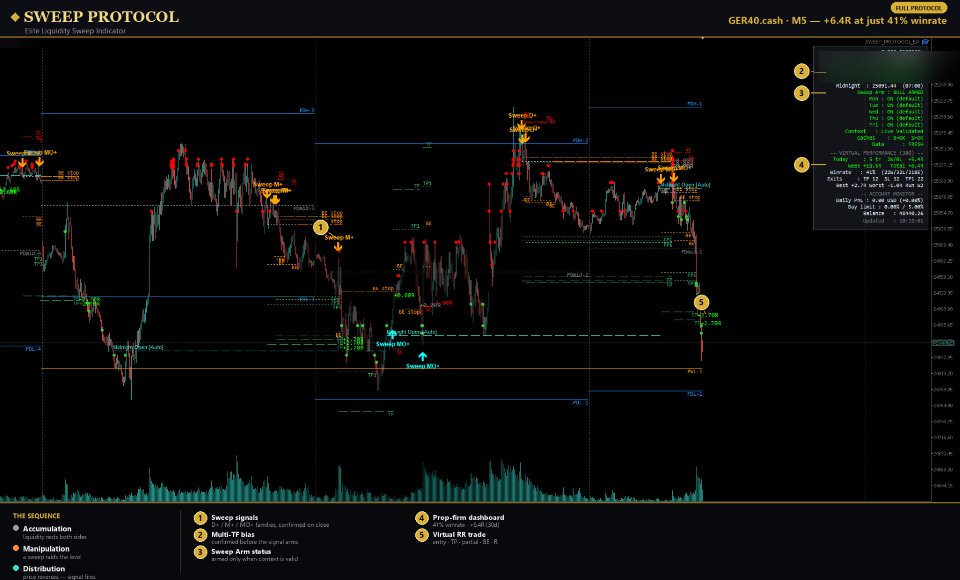Click the 'Context : Live Validated' row
The height and width of the screenshot is (580, 960).
point(883,131)
